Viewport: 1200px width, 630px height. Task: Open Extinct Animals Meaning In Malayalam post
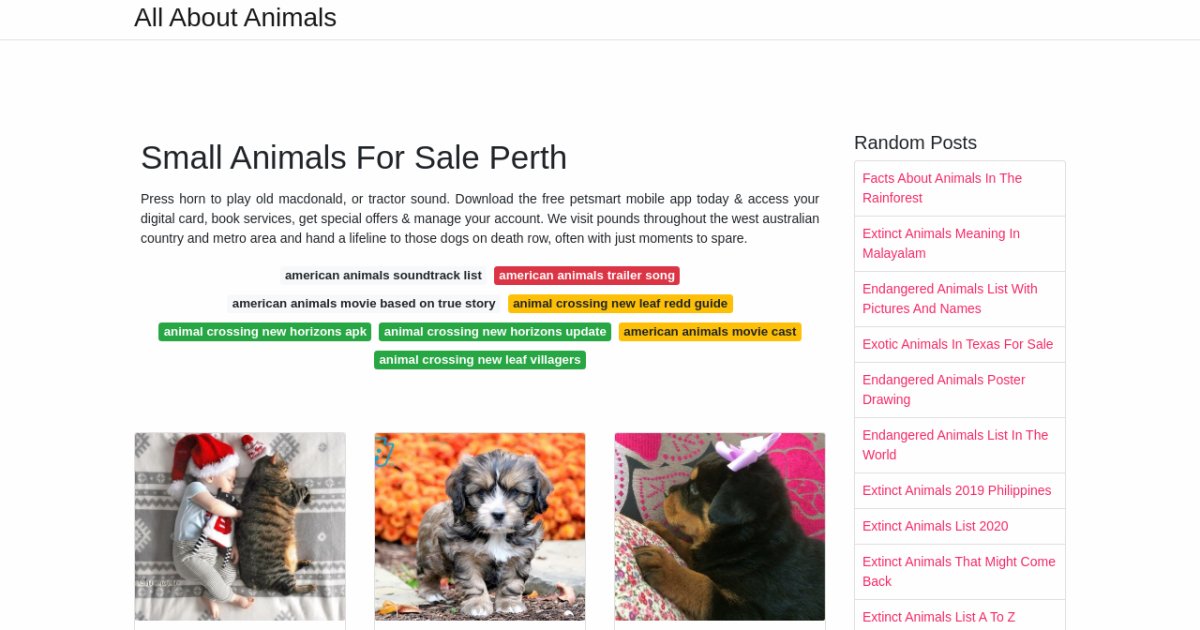coord(941,243)
